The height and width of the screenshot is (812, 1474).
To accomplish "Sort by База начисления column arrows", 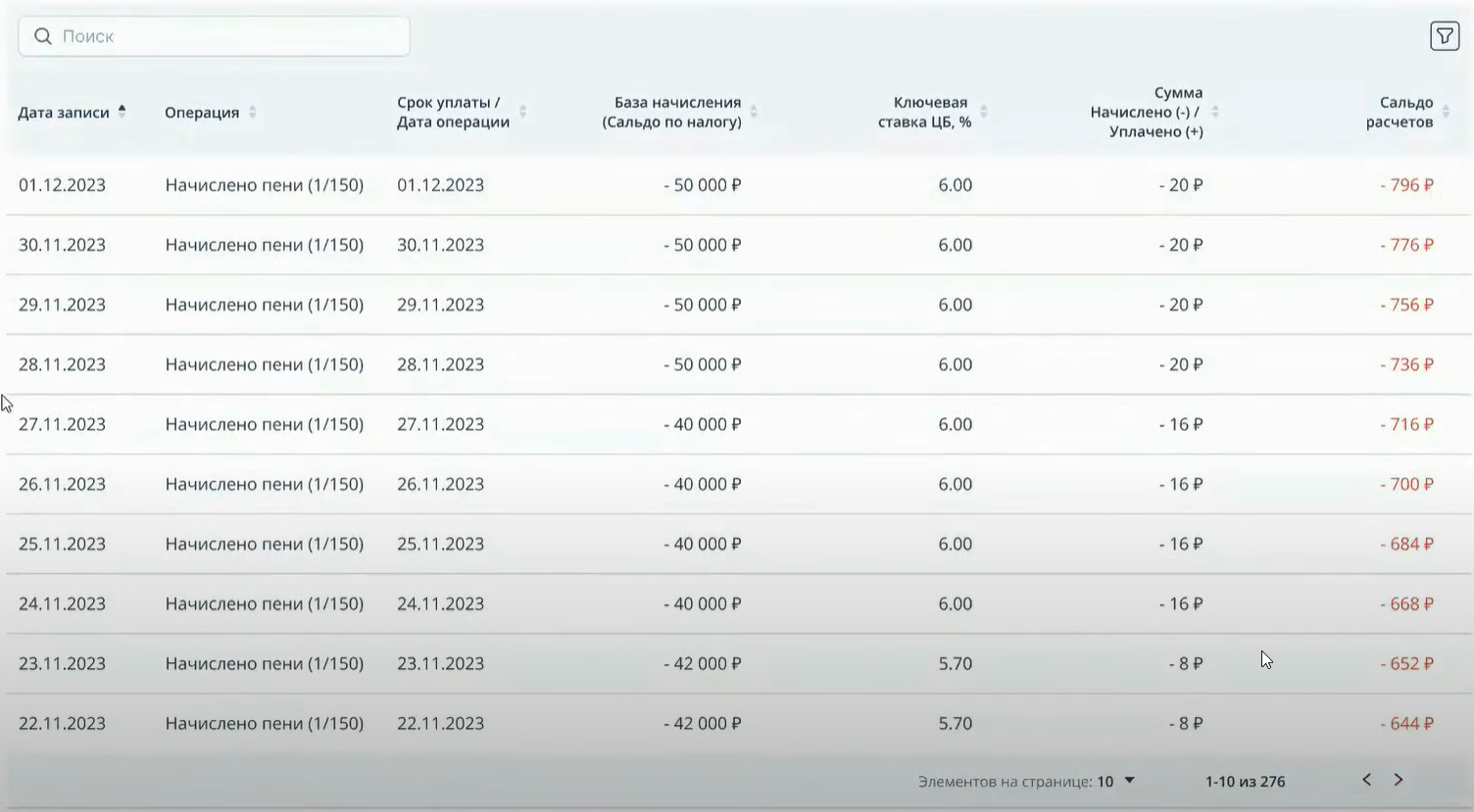I will 754,112.
